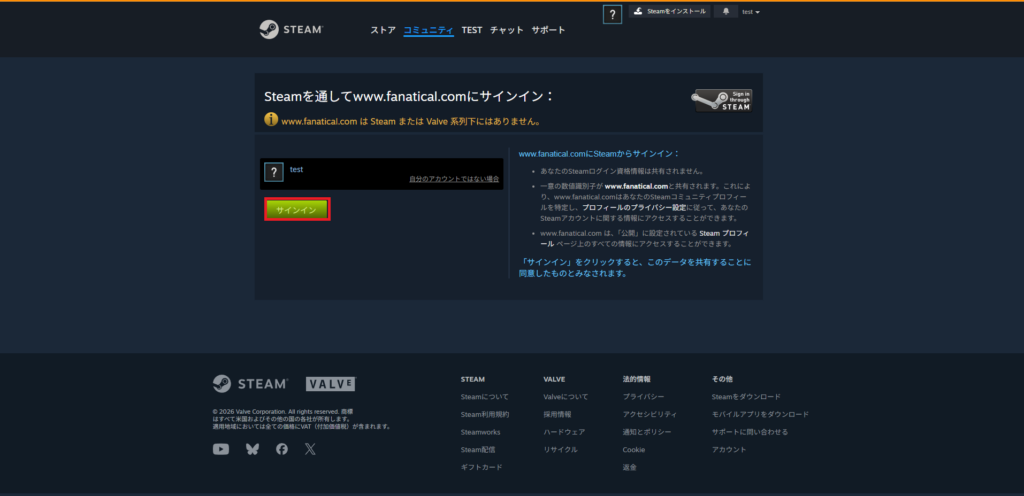Click the footer Valve logo
Screen dimensions: 1024x496
330,384
